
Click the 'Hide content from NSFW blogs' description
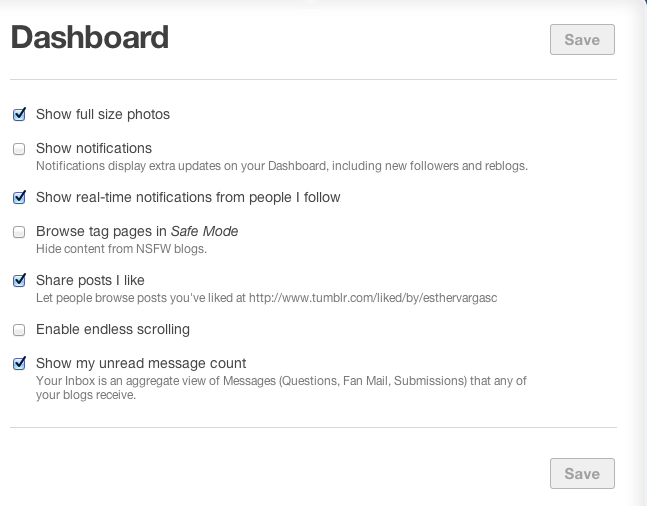(121, 249)
